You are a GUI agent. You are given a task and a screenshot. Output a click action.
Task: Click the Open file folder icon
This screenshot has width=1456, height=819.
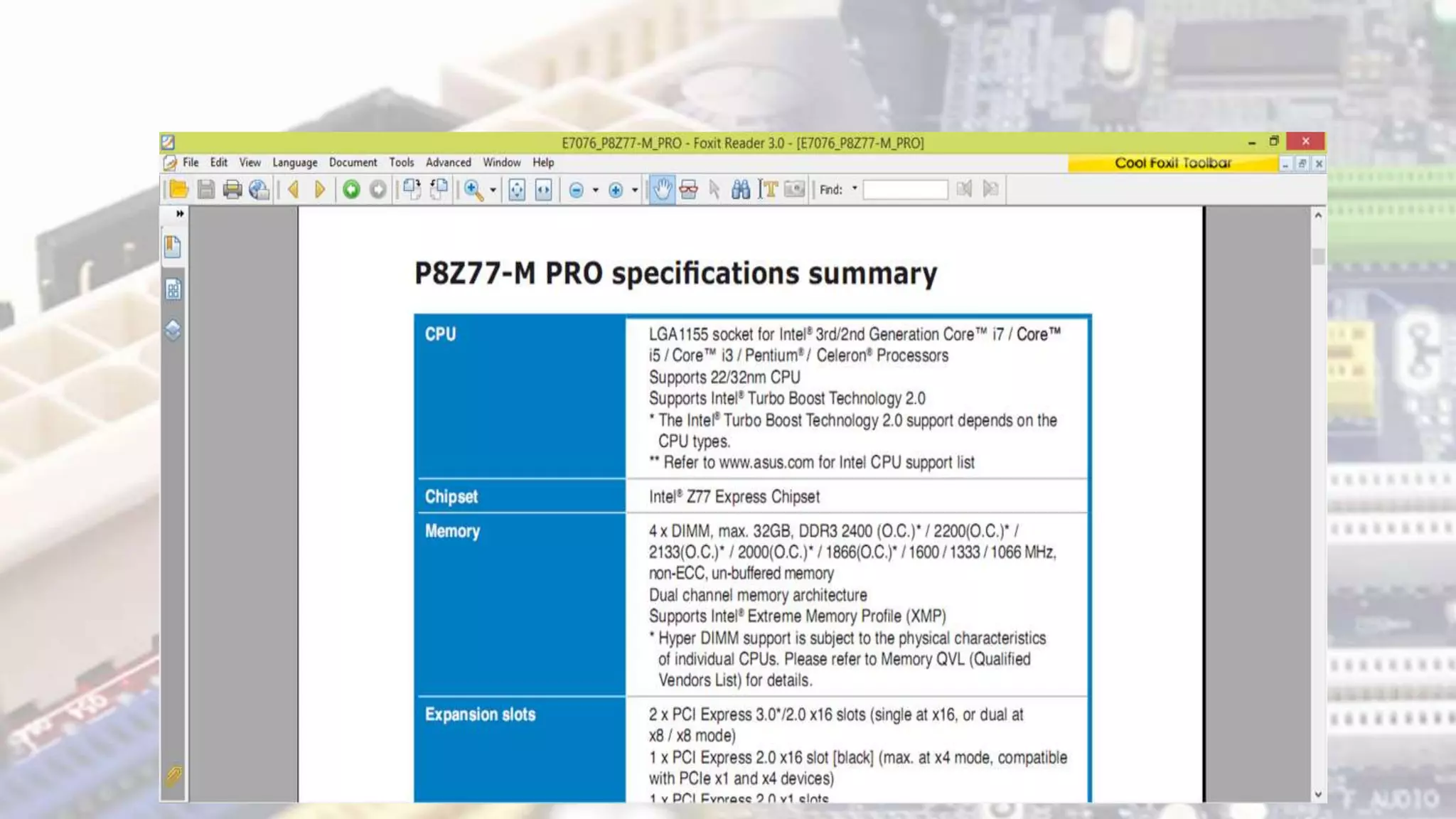click(178, 189)
